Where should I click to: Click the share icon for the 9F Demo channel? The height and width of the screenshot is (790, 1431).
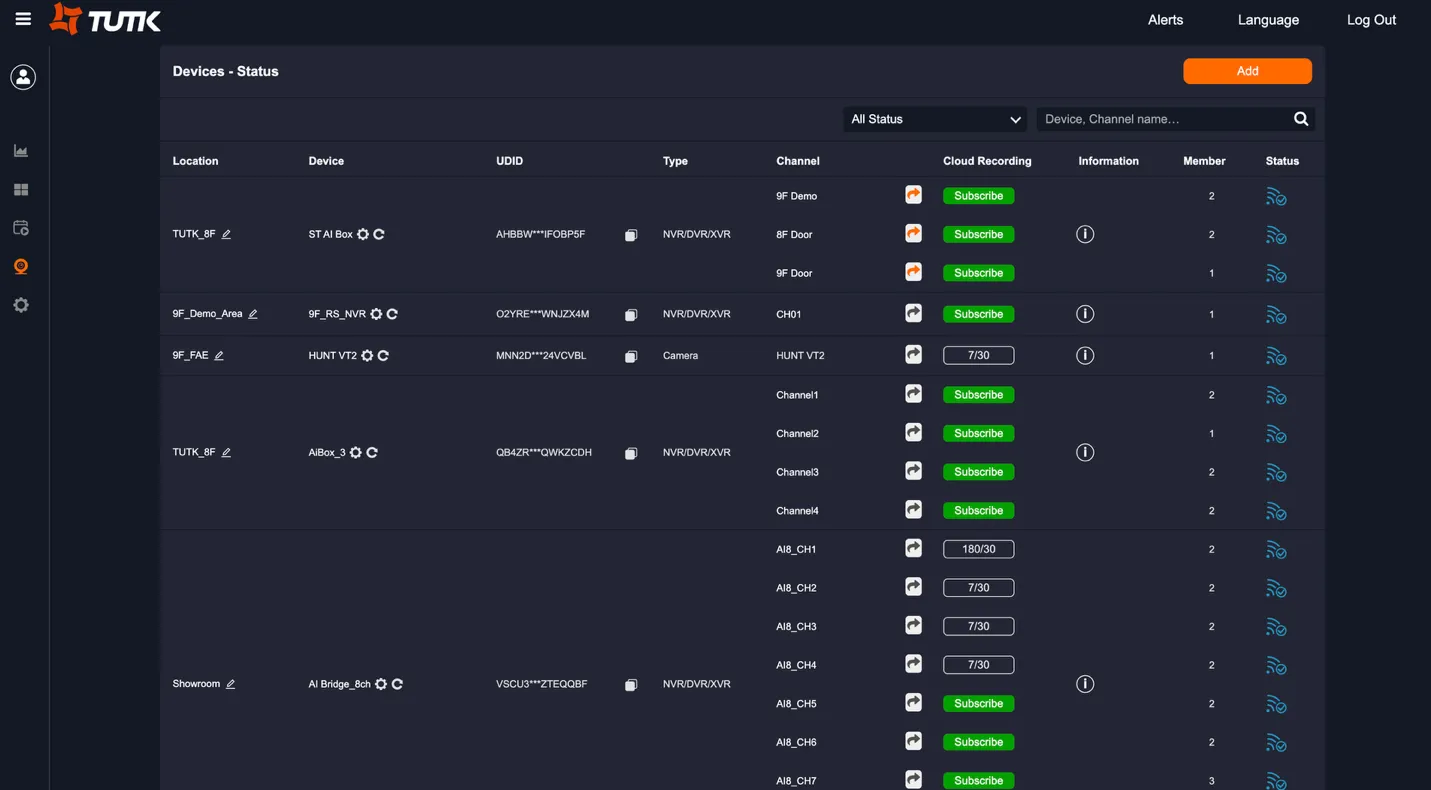click(x=912, y=194)
